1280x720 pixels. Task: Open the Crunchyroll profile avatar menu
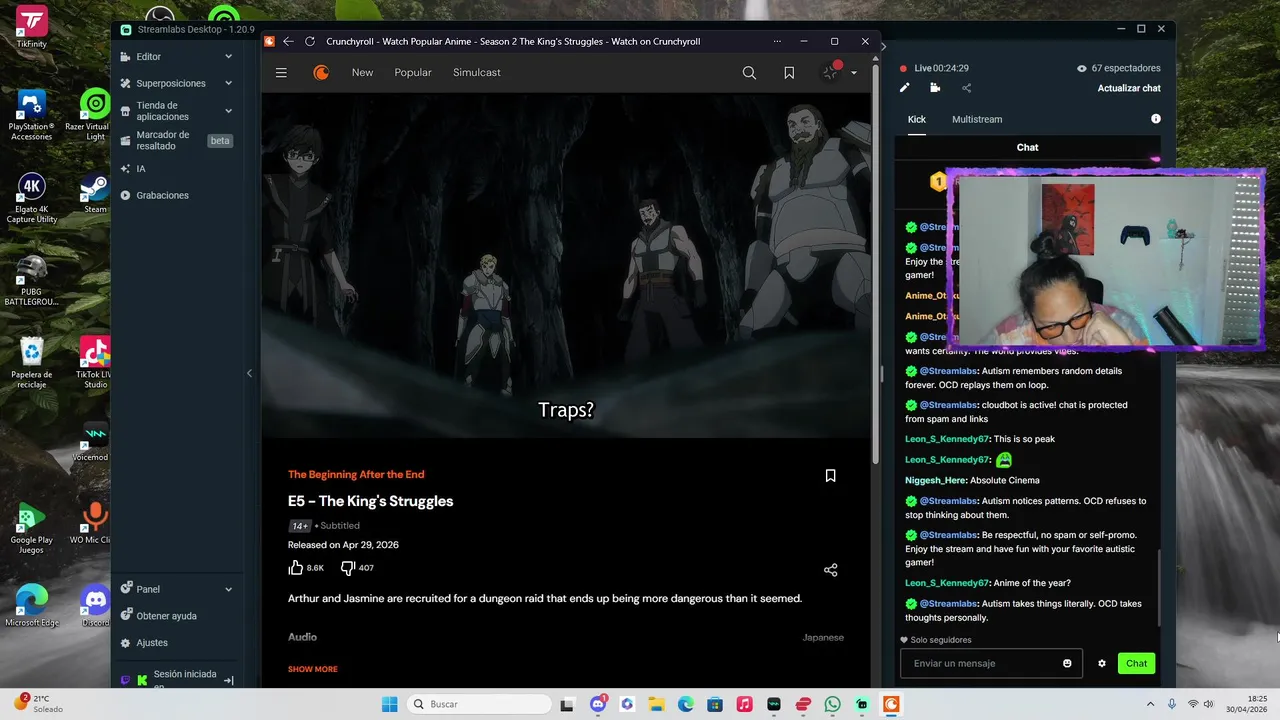click(x=832, y=72)
